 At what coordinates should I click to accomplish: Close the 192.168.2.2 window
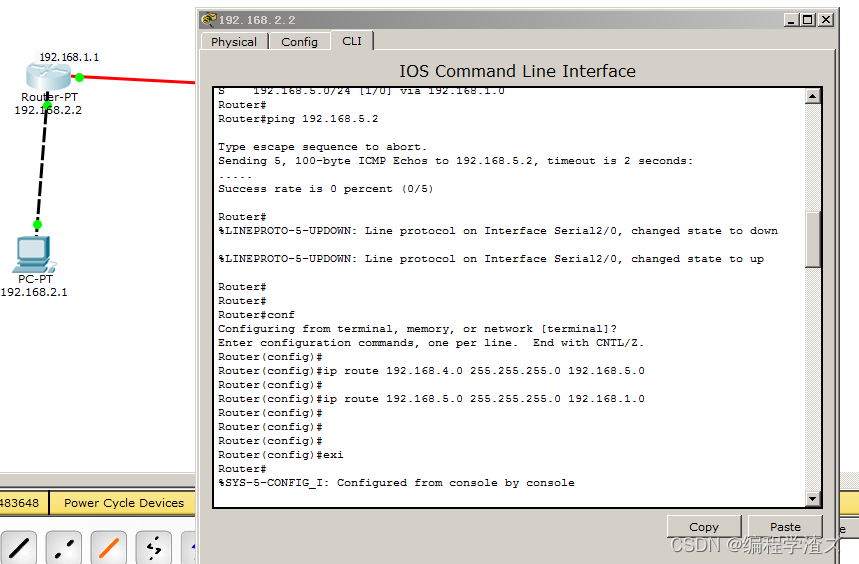pyautogui.click(x=826, y=20)
